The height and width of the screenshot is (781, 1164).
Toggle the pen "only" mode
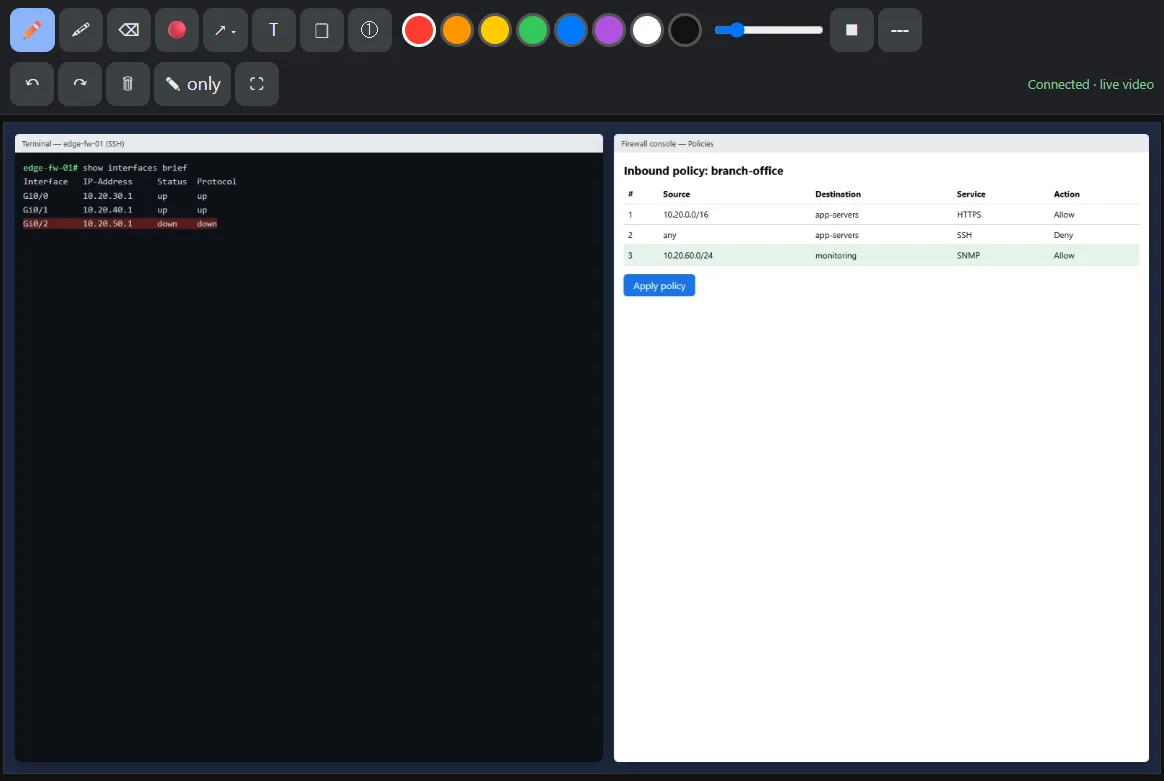click(192, 84)
